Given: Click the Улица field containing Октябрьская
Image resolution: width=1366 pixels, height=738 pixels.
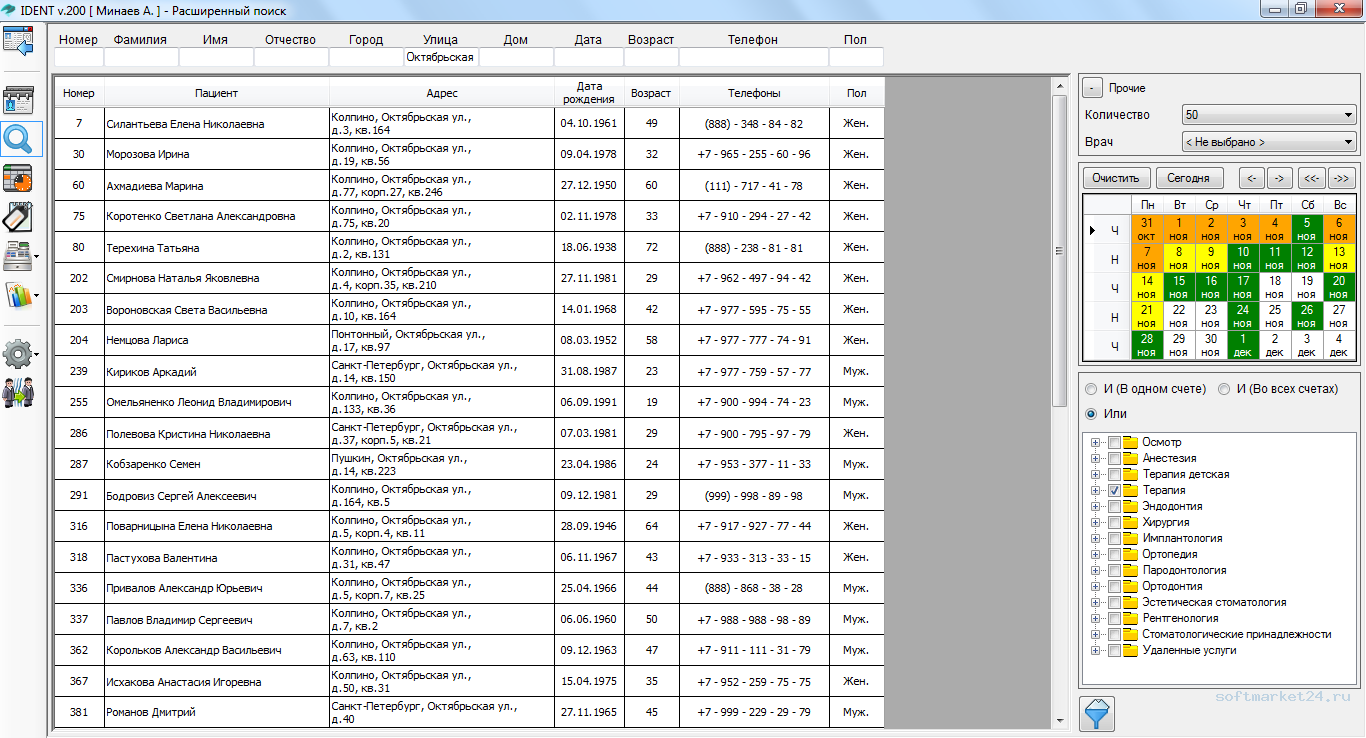Looking at the screenshot, I should [440, 57].
